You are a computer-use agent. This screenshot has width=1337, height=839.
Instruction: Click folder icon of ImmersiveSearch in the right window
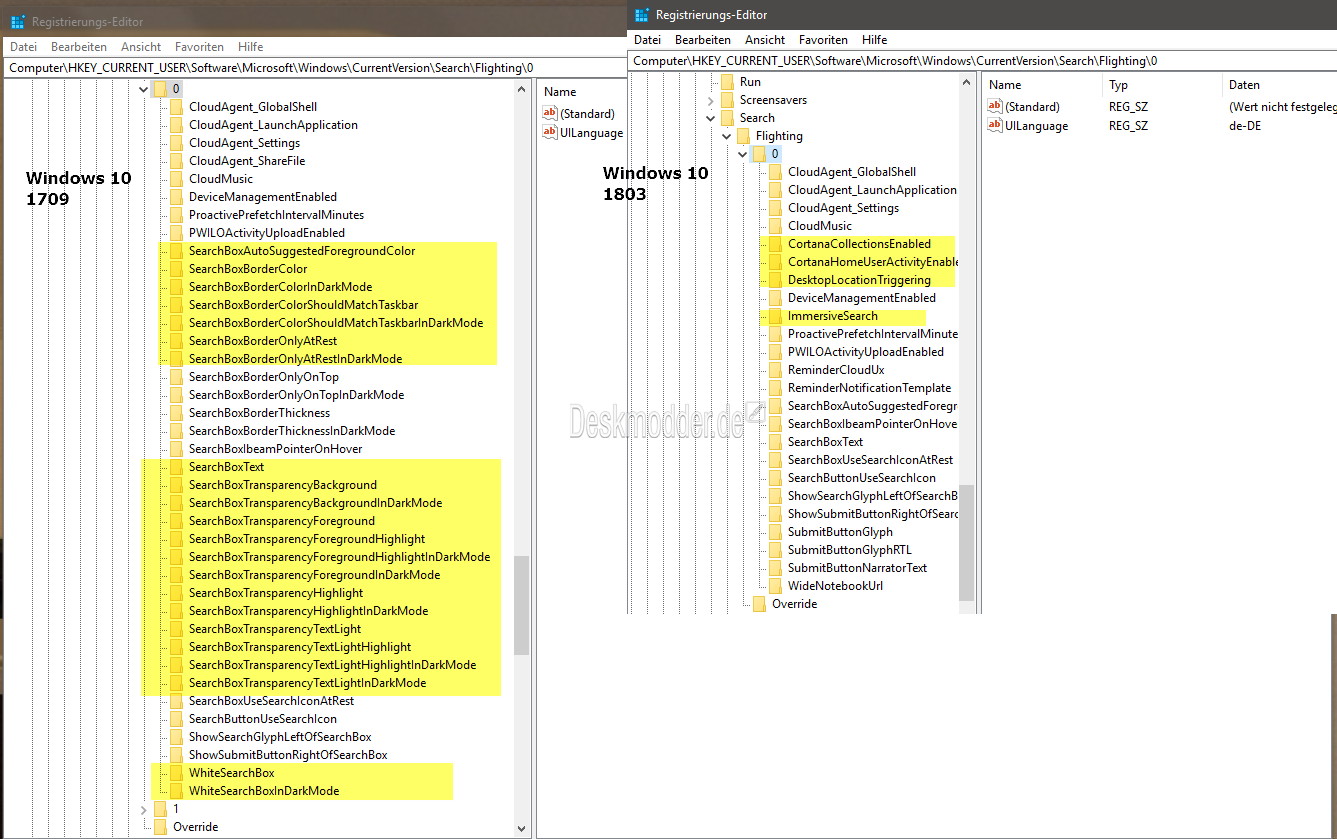[775, 316]
